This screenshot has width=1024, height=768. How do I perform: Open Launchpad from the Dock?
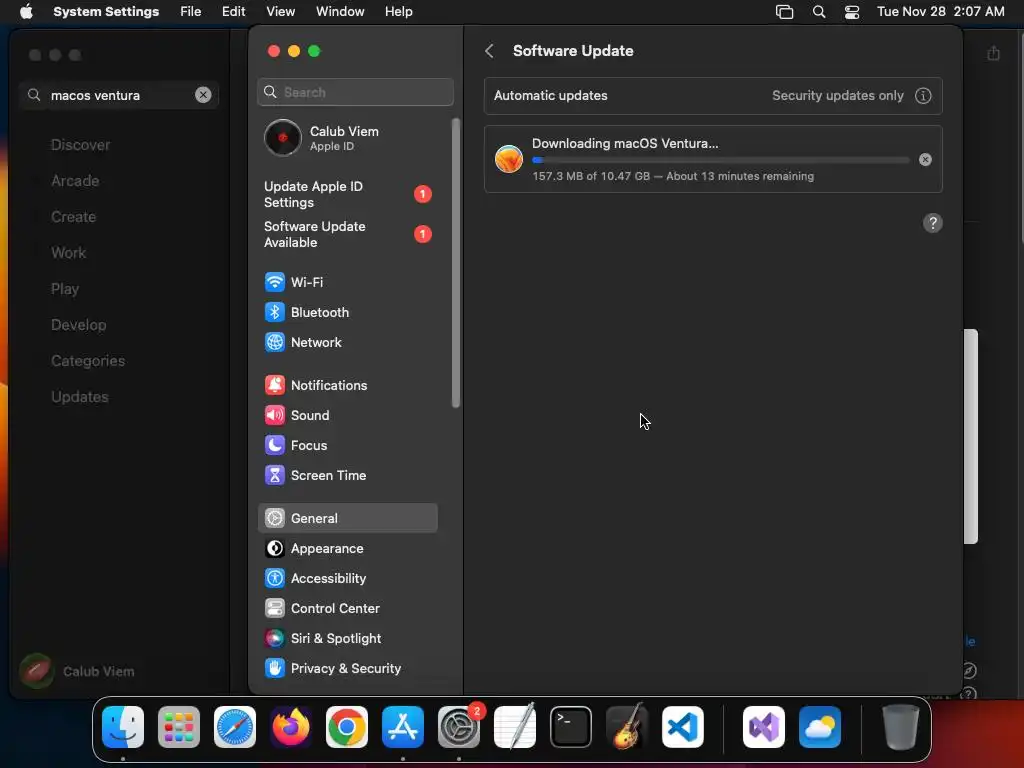(179, 727)
